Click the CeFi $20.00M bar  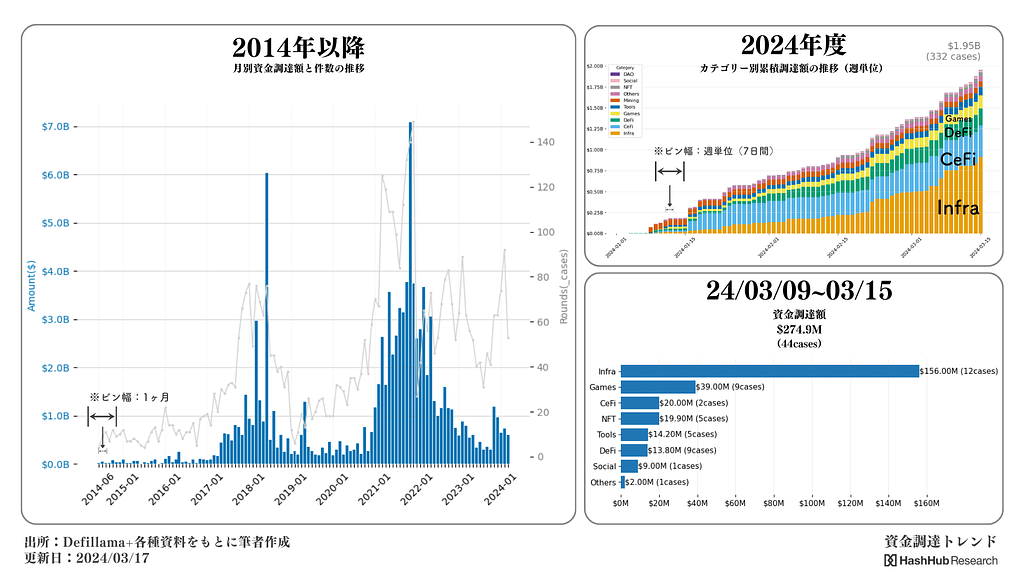pyautogui.click(x=640, y=403)
